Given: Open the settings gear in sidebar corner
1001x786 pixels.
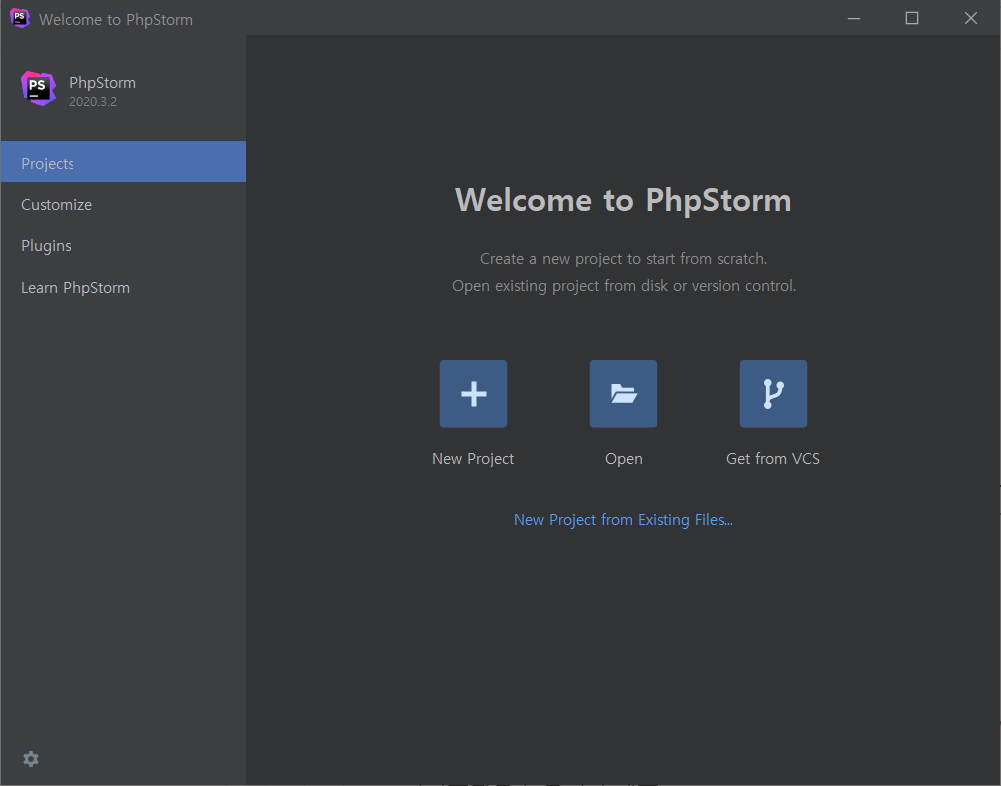Looking at the screenshot, I should 31,759.
